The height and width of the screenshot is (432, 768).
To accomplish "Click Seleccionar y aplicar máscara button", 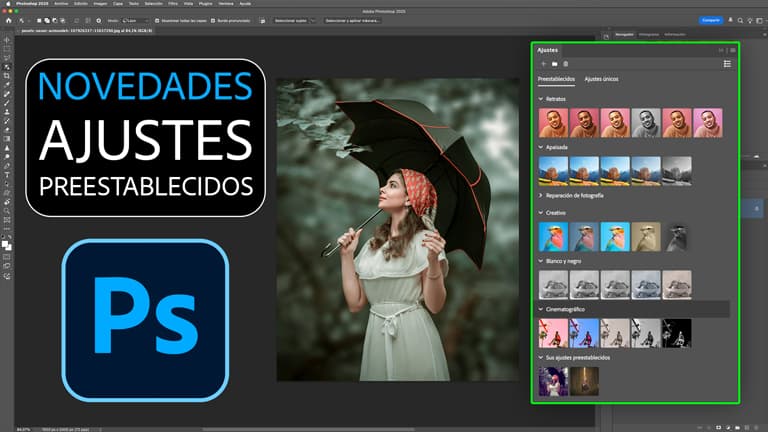I will click(x=353, y=21).
